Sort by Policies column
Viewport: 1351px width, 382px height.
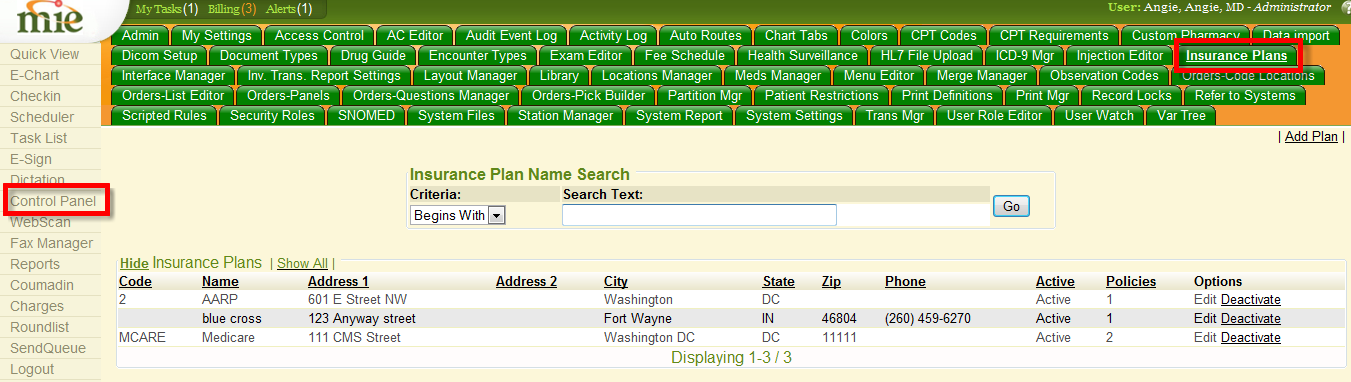pos(1131,282)
